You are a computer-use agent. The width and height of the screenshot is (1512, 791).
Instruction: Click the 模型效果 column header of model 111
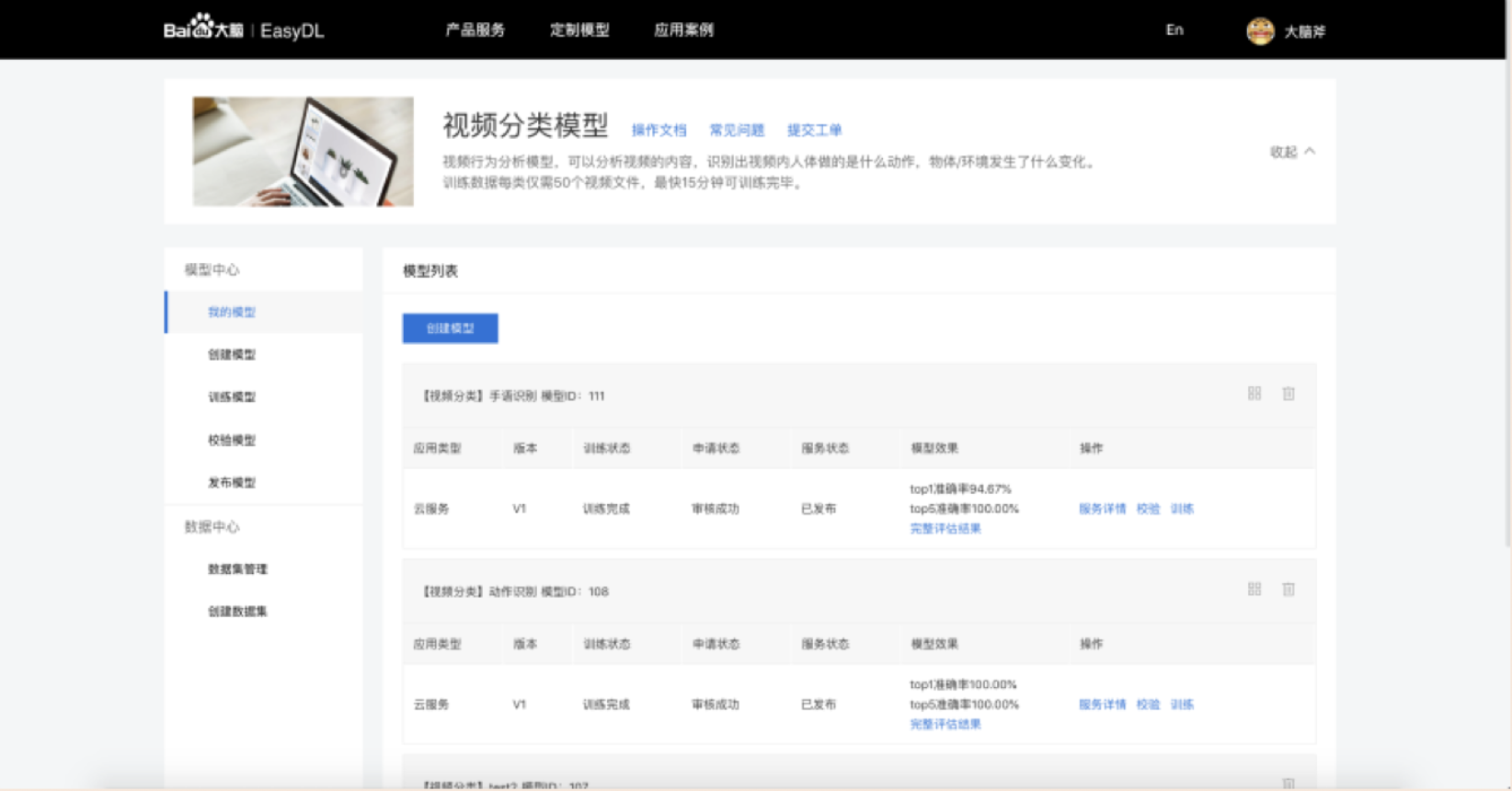[934, 449]
